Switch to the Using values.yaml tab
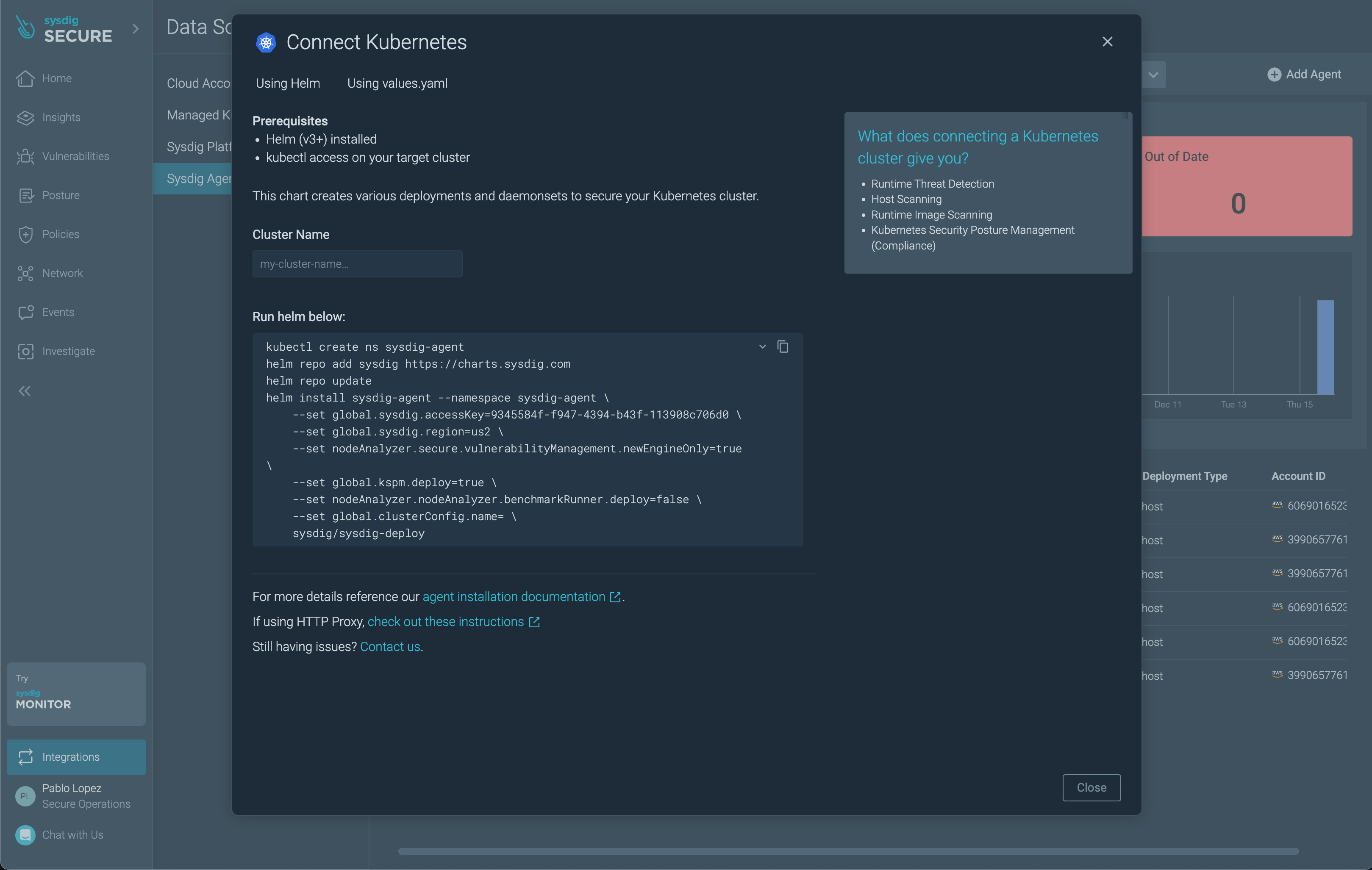Viewport: 1372px width, 870px height. (397, 83)
